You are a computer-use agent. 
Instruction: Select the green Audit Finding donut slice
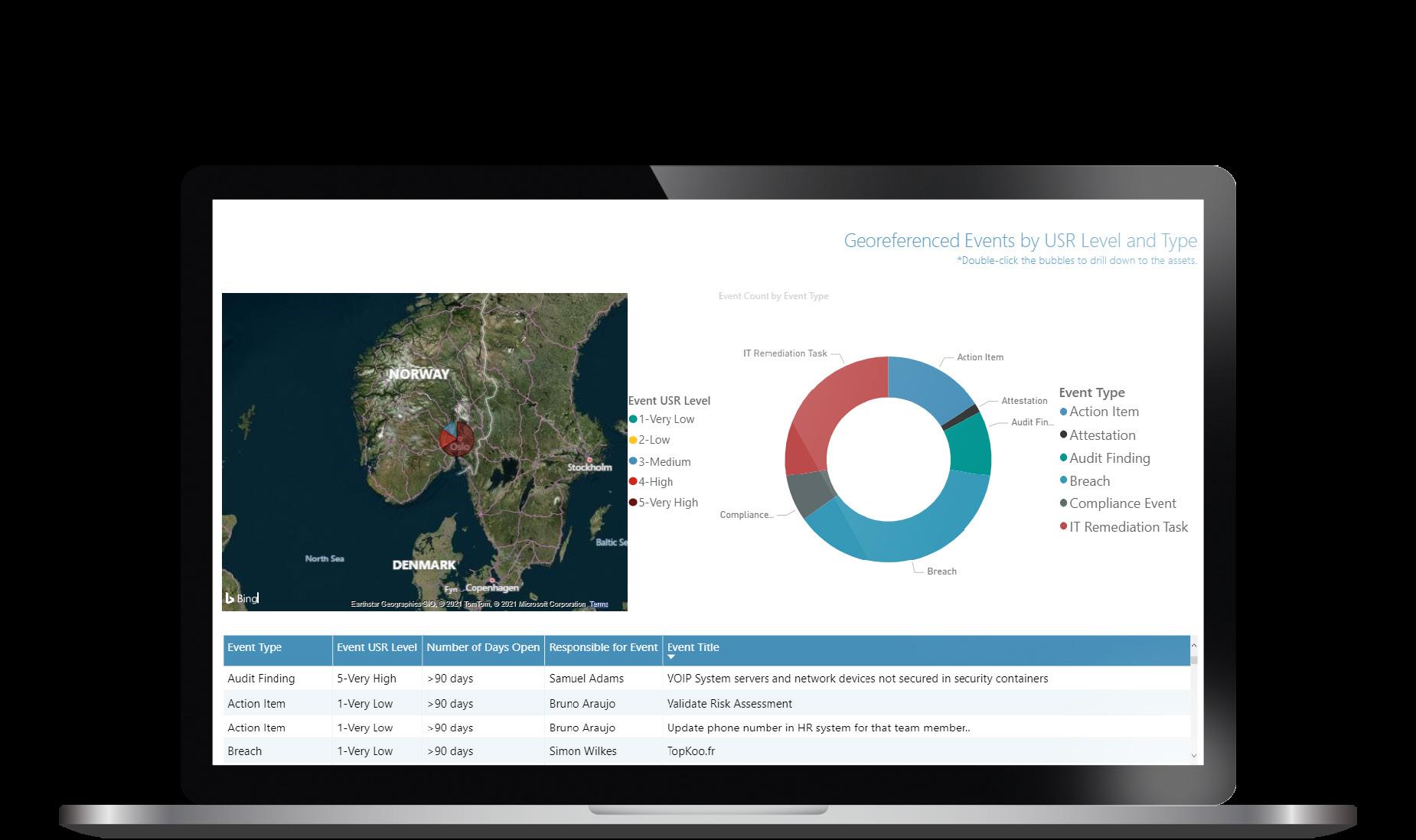tap(969, 444)
